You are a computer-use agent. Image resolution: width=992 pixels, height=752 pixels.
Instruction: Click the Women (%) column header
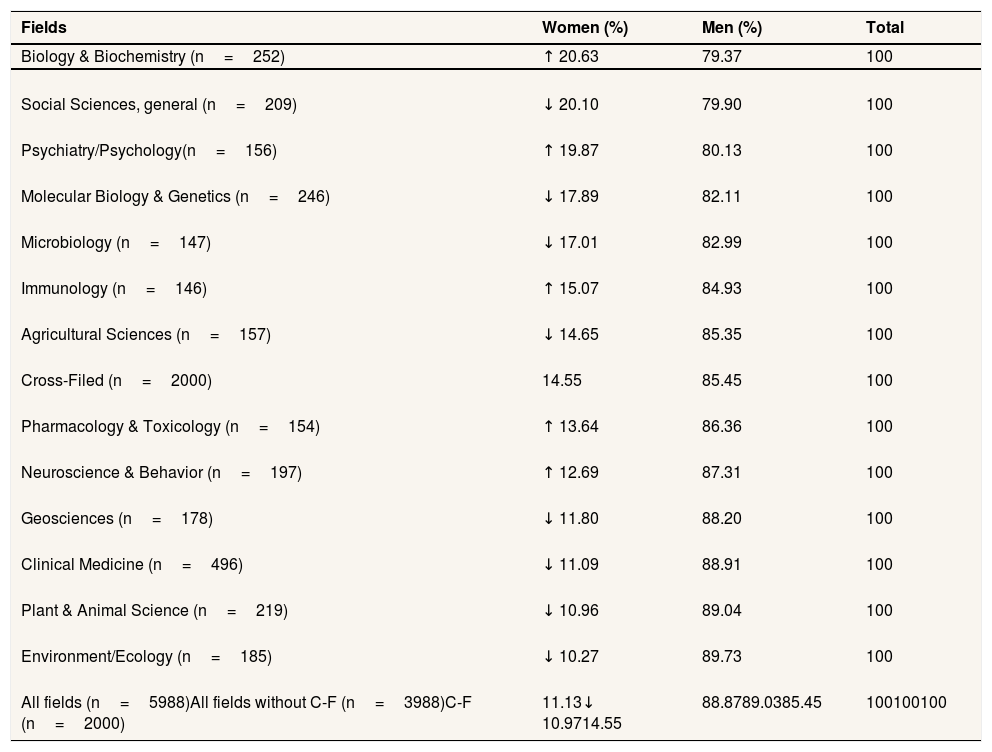[584, 28]
